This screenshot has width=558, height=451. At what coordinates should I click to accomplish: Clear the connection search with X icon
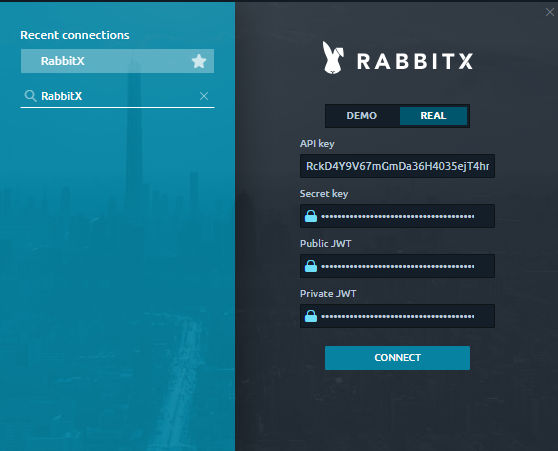[x=204, y=96]
